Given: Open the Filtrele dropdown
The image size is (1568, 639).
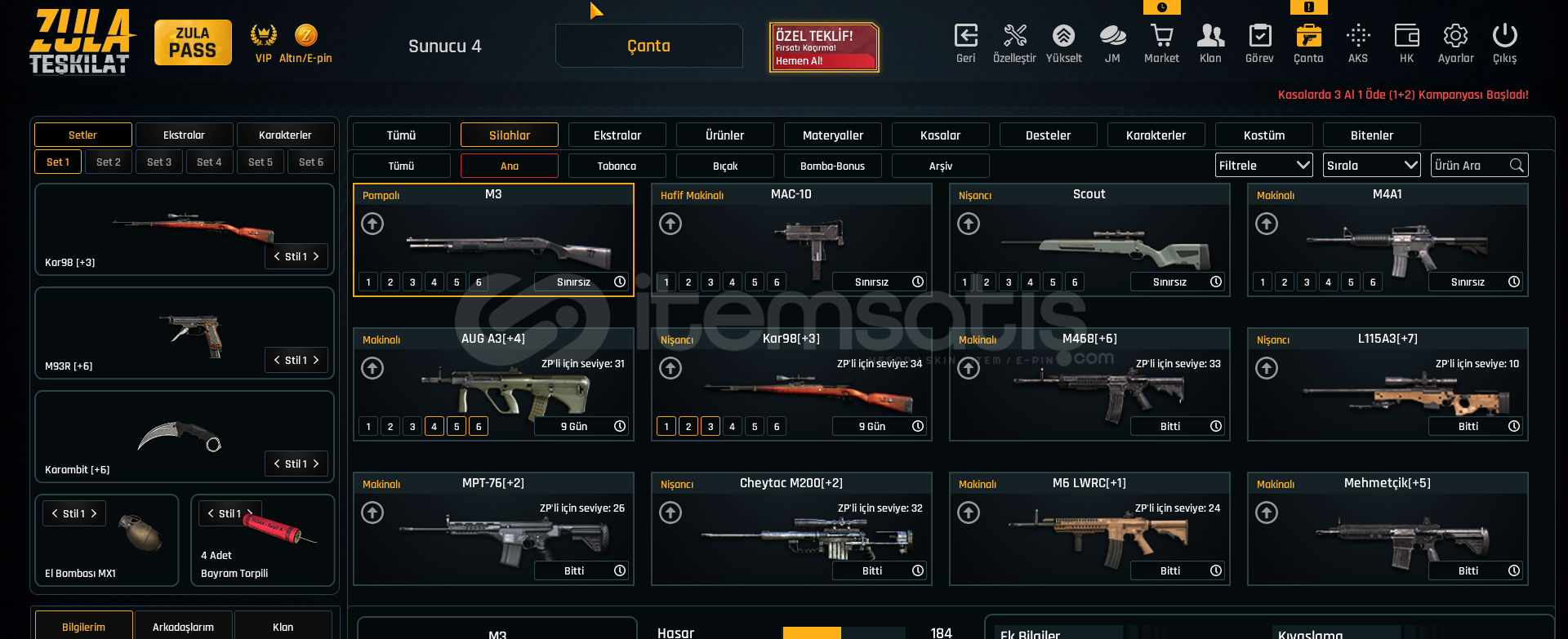Looking at the screenshot, I should [x=1264, y=166].
